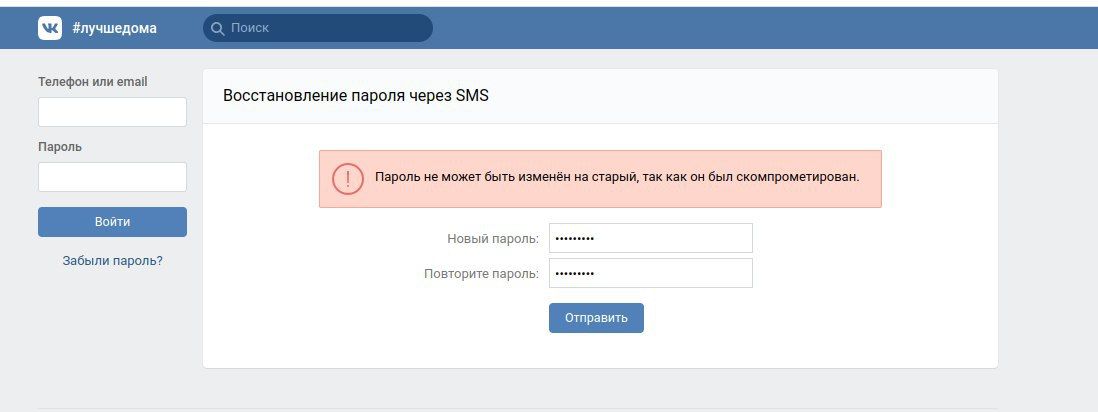This screenshot has width=1098, height=412.
Task: Click the VK logo icon
Action: click(50, 28)
